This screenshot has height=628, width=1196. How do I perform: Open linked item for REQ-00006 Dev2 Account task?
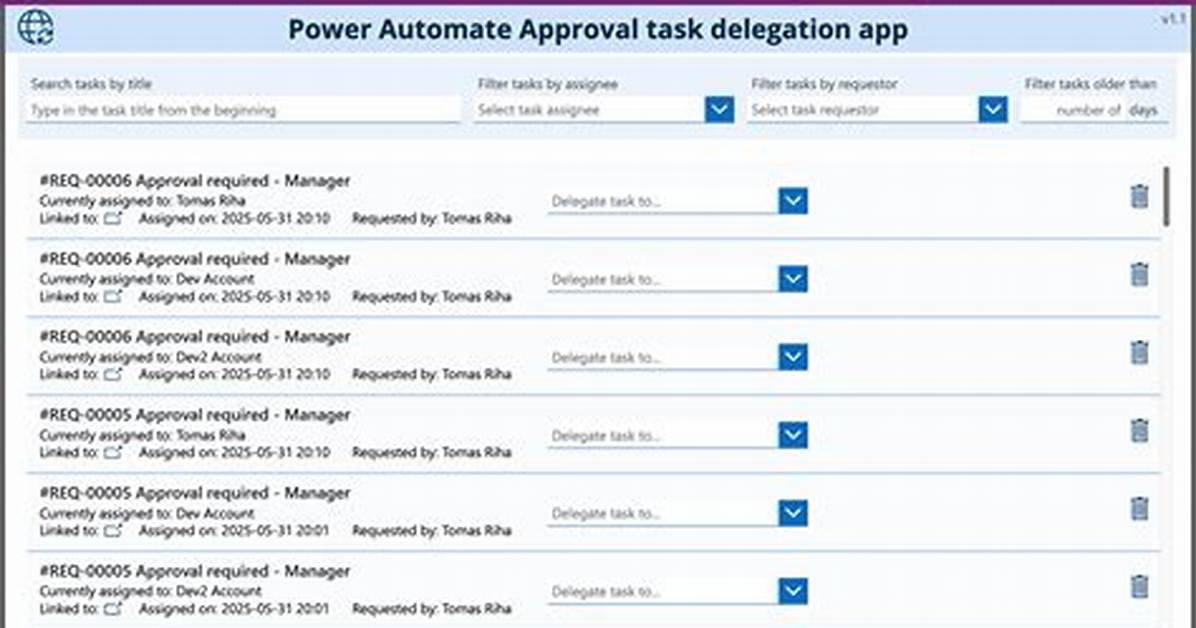click(x=113, y=374)
